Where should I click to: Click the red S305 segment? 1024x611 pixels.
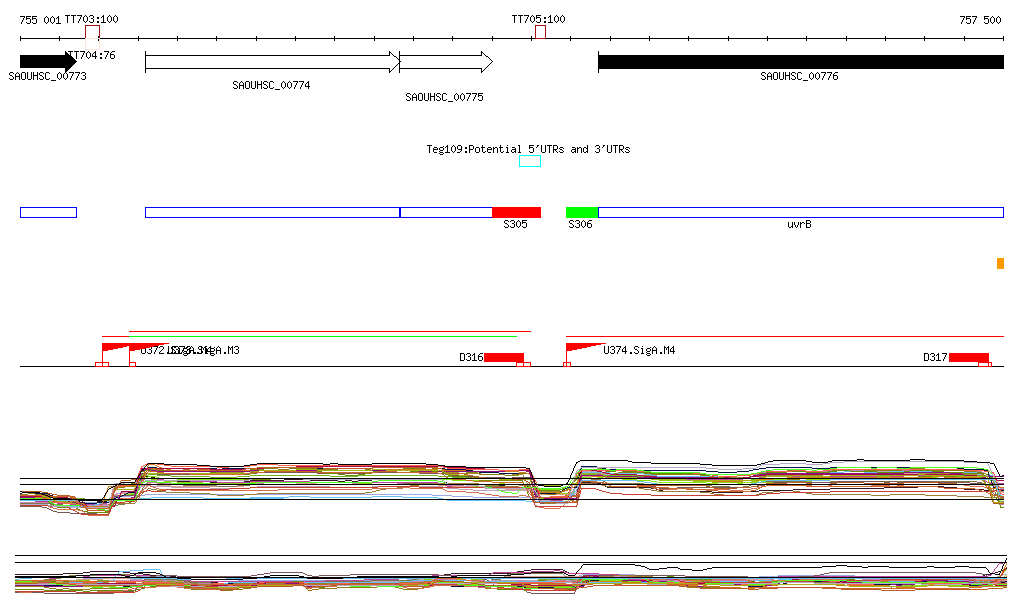[516, 212]
